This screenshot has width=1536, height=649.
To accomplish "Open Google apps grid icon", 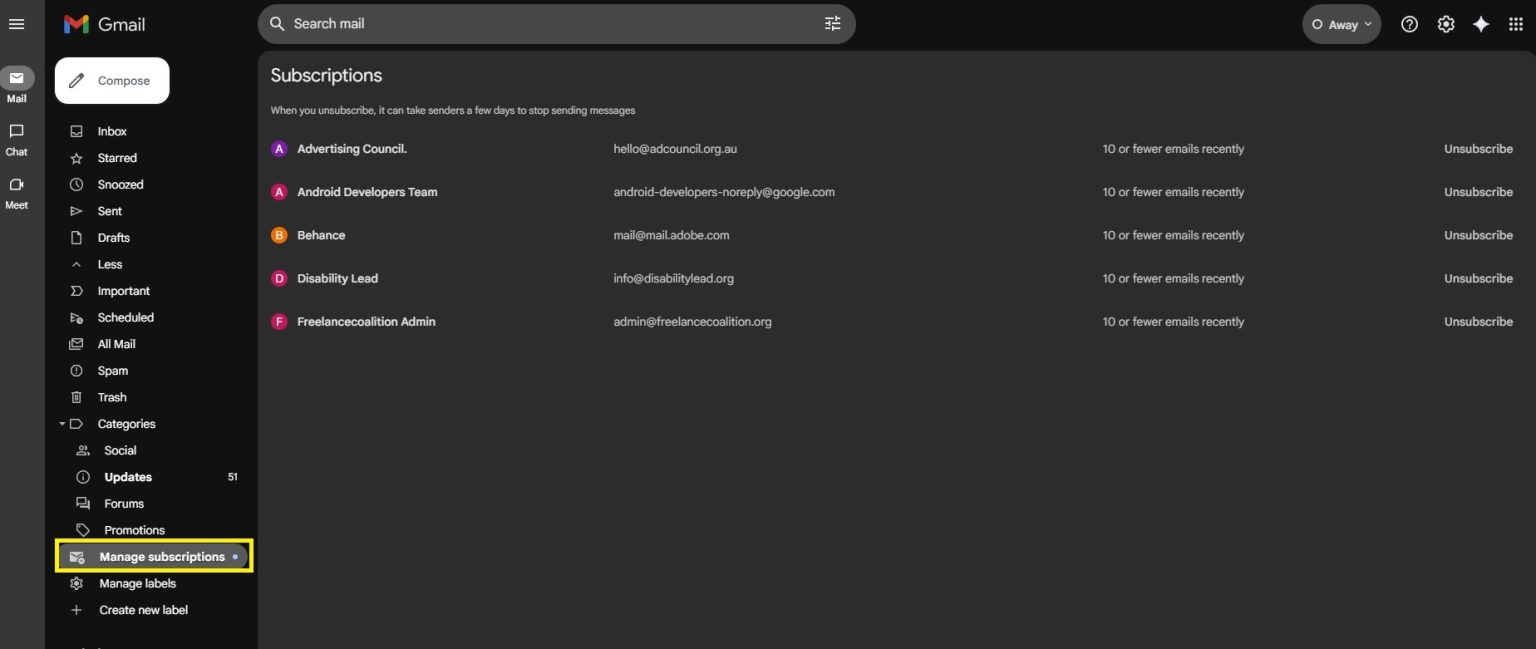I will point(1516,24).
